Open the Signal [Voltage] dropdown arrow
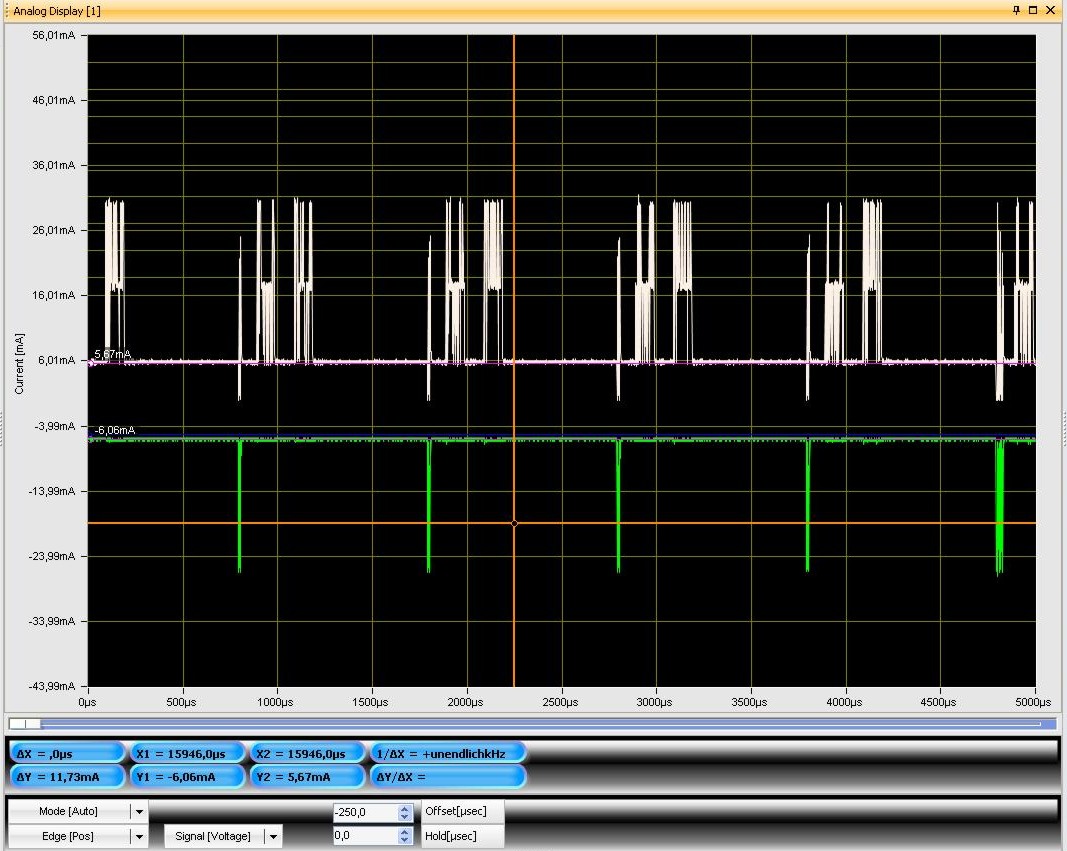 click(x=274, y=837)
